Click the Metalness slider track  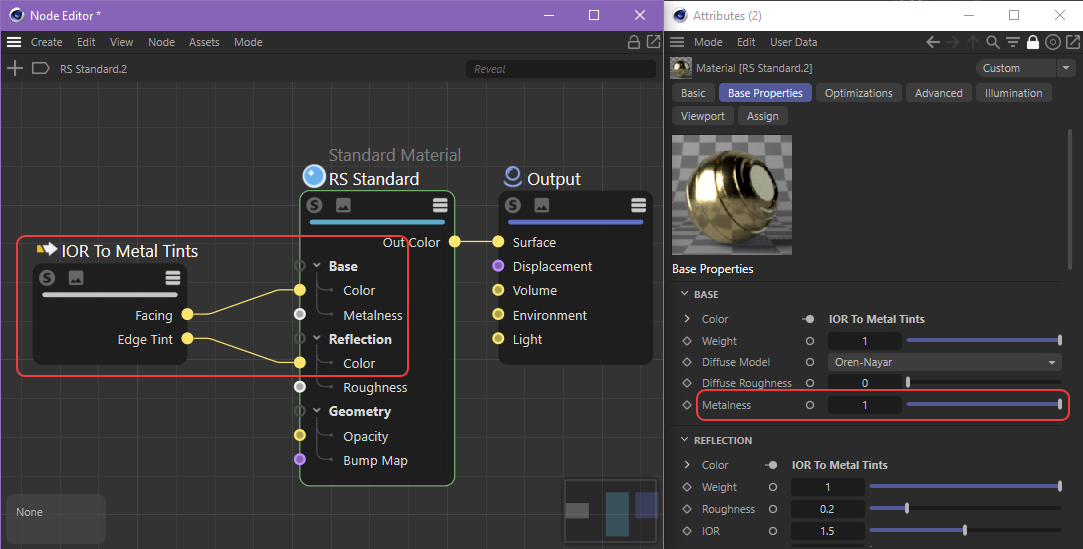984,405
